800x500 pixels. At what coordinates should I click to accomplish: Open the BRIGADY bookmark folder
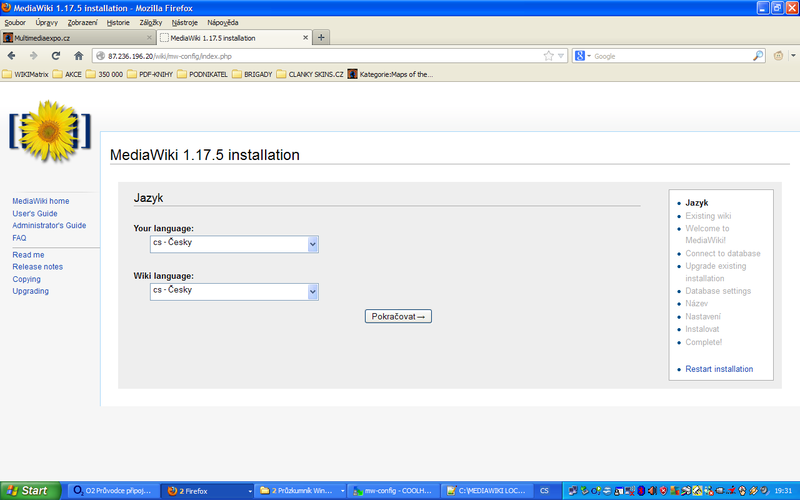coord(252,74)
